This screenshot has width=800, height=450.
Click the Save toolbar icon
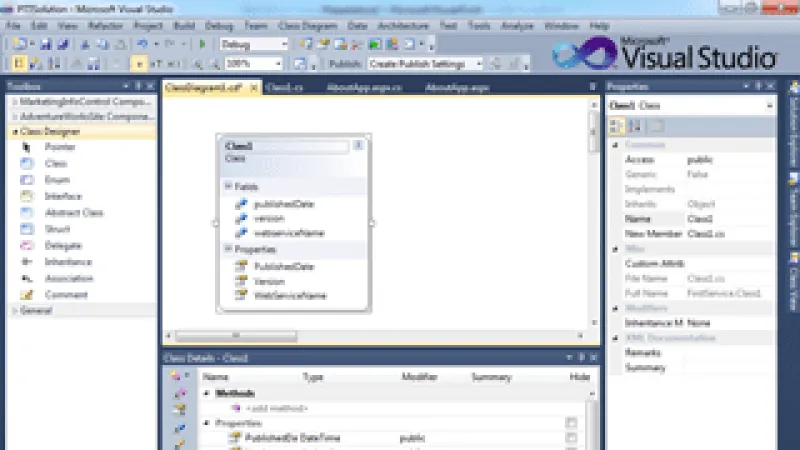coord(46,44)
